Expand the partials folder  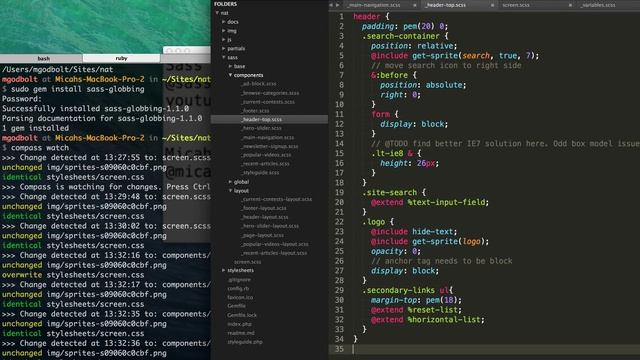click(x=224, y=49)
